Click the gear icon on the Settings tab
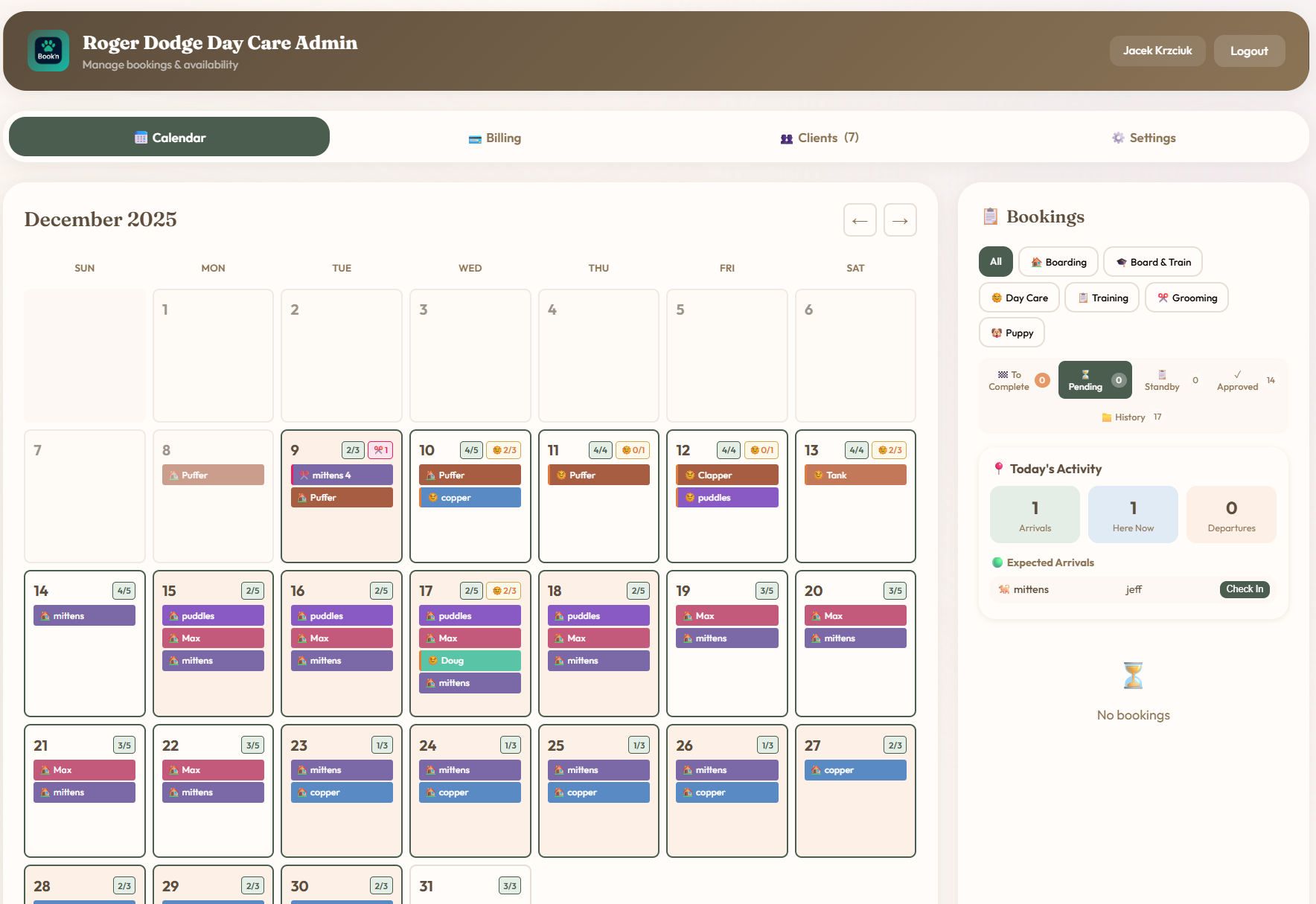Viewport: 1316px width, 904px height. [1117, 138]
